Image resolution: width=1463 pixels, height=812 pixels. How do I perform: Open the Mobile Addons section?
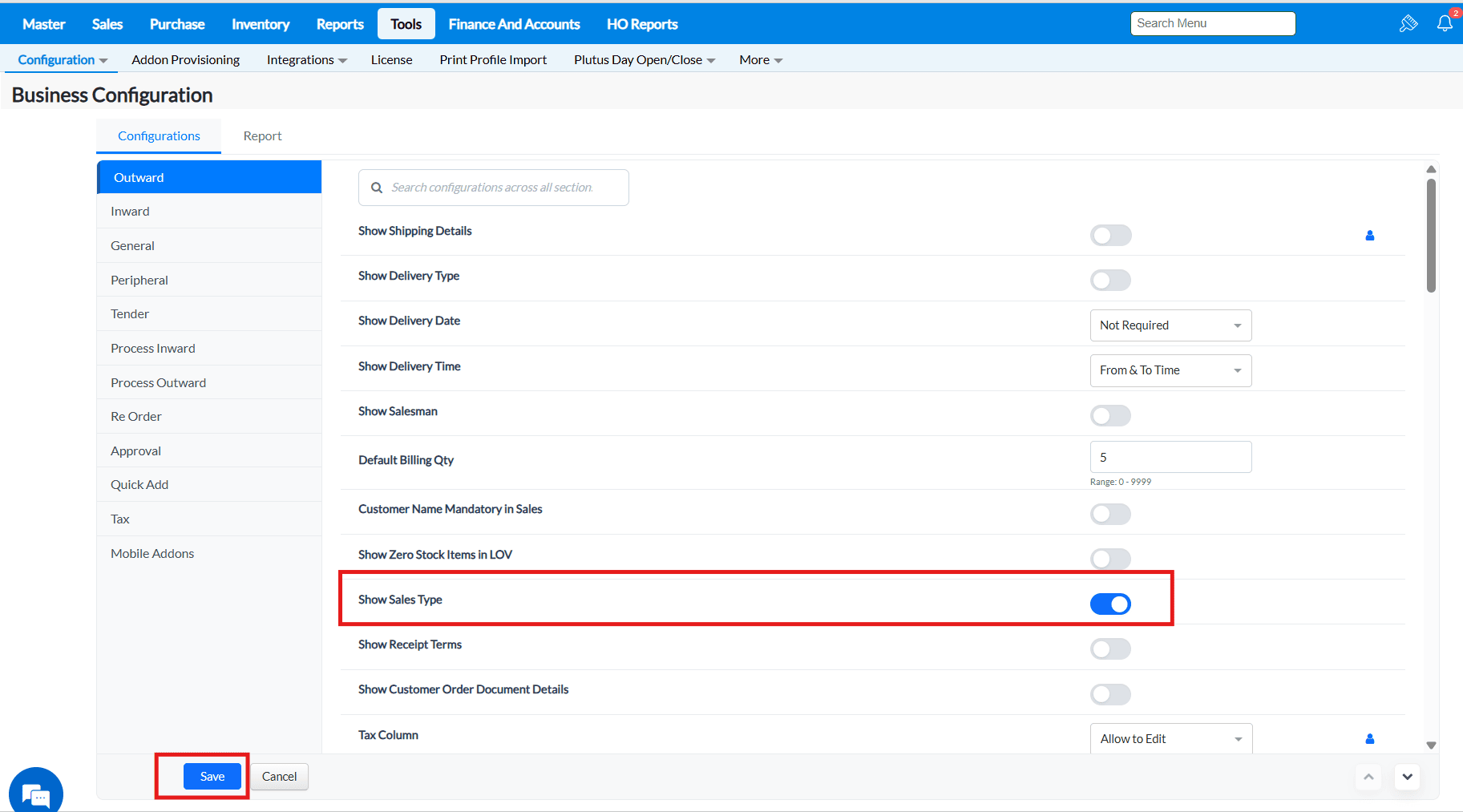click(x=209, y=553)
